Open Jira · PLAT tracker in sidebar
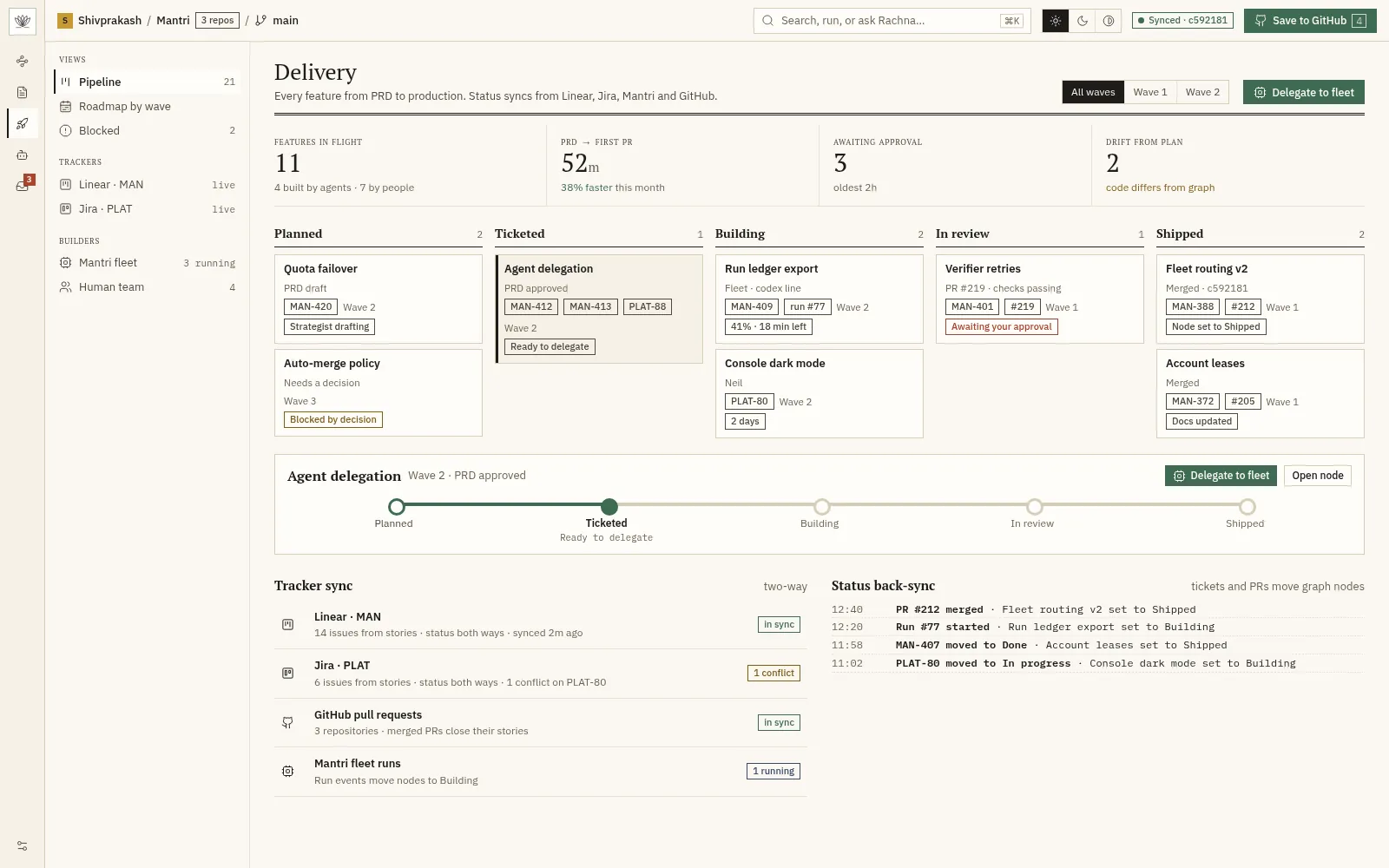Viewport: 1389px width, 868px height. (x=148, y=209)
